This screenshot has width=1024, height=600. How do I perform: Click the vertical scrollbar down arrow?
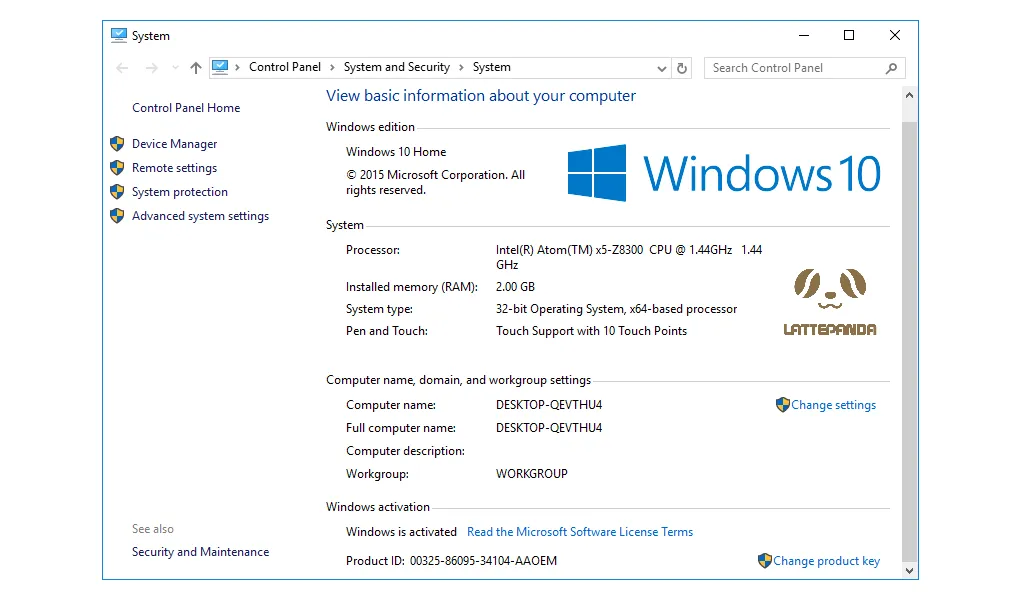pos(909,570)
